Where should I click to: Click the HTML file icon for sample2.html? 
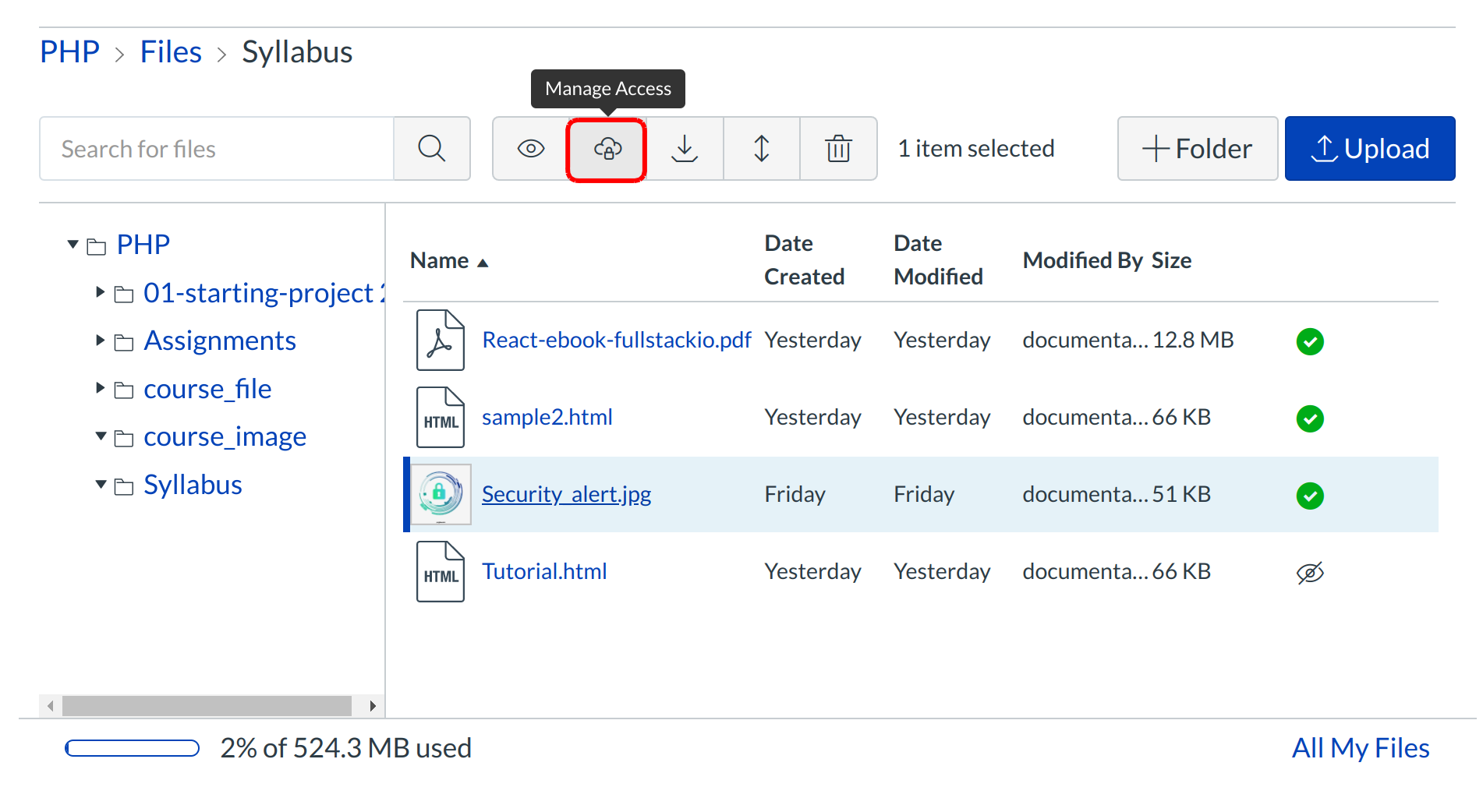coord(440,418)
